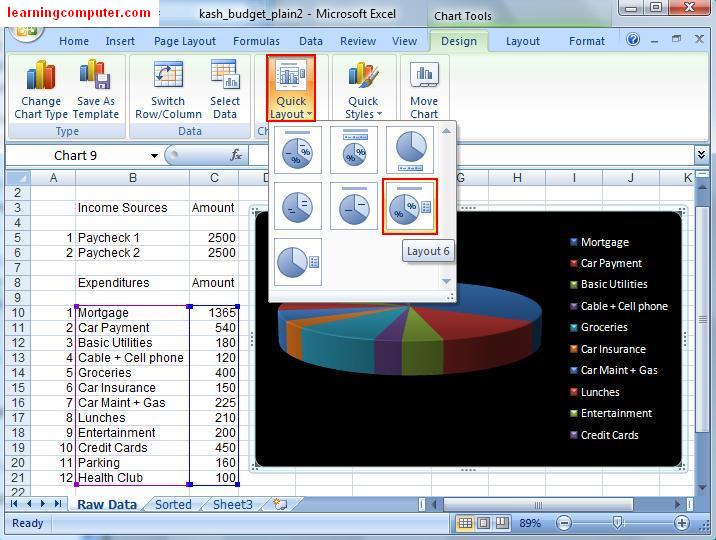The width and height of the screenshot is (716, 540).
Task: Open the Data ribbon tab
Action: 311,41
